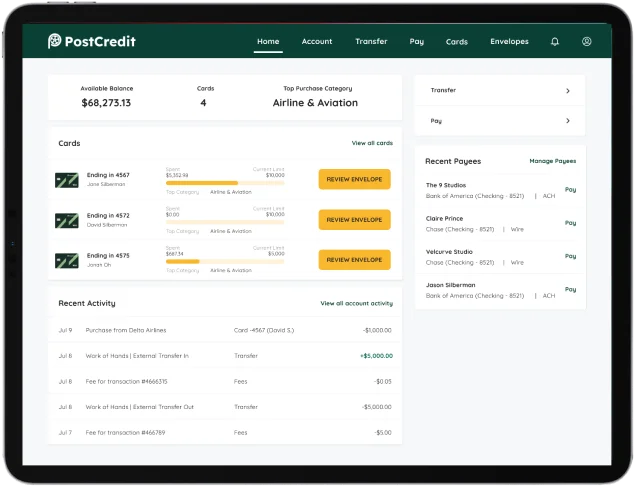Select Transfer in the top navigation
Image resolution: width=634 pixels, height=487 pixels.
tap(371, 42)
